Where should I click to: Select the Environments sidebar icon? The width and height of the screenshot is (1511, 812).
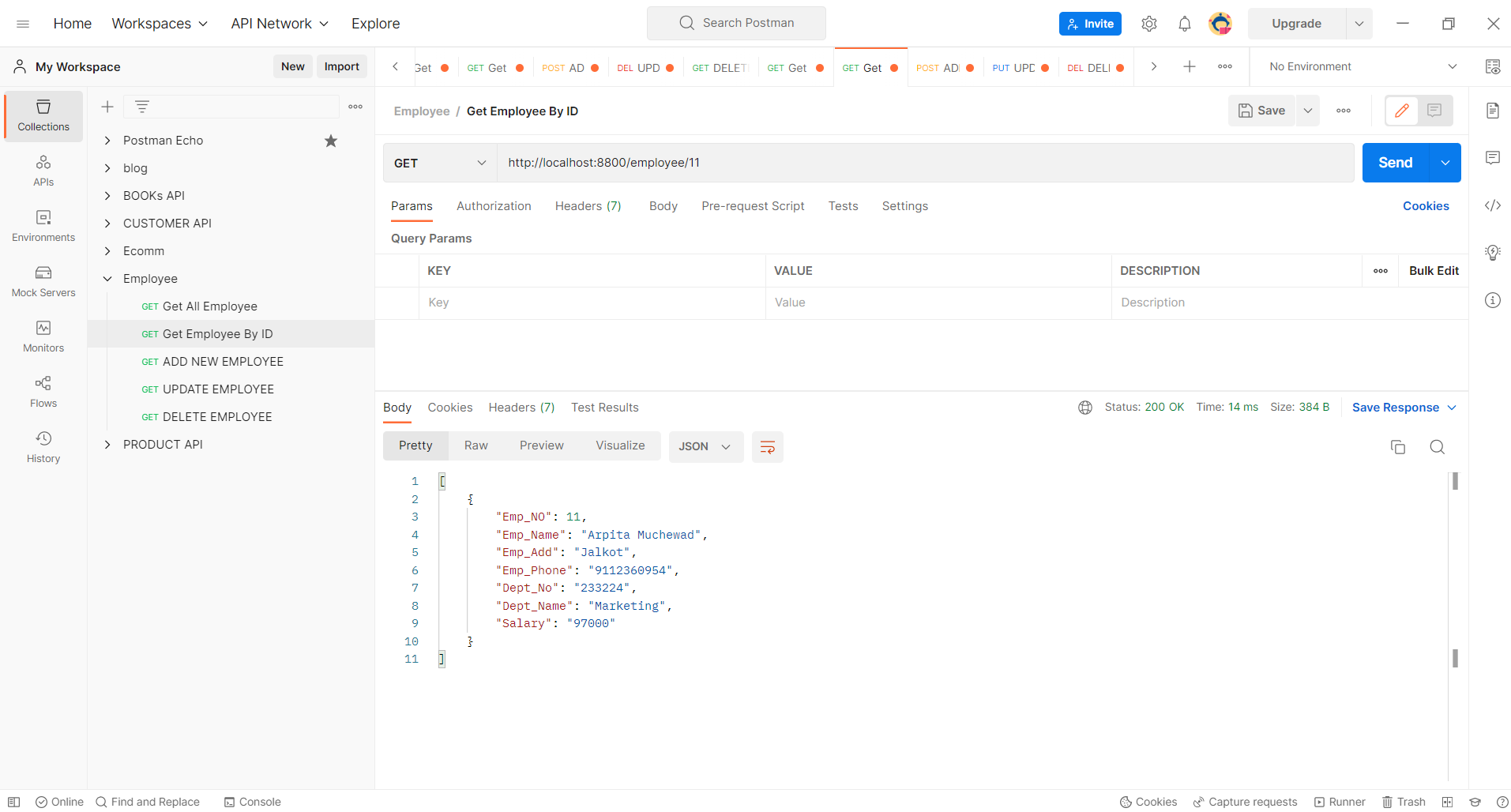43,225
